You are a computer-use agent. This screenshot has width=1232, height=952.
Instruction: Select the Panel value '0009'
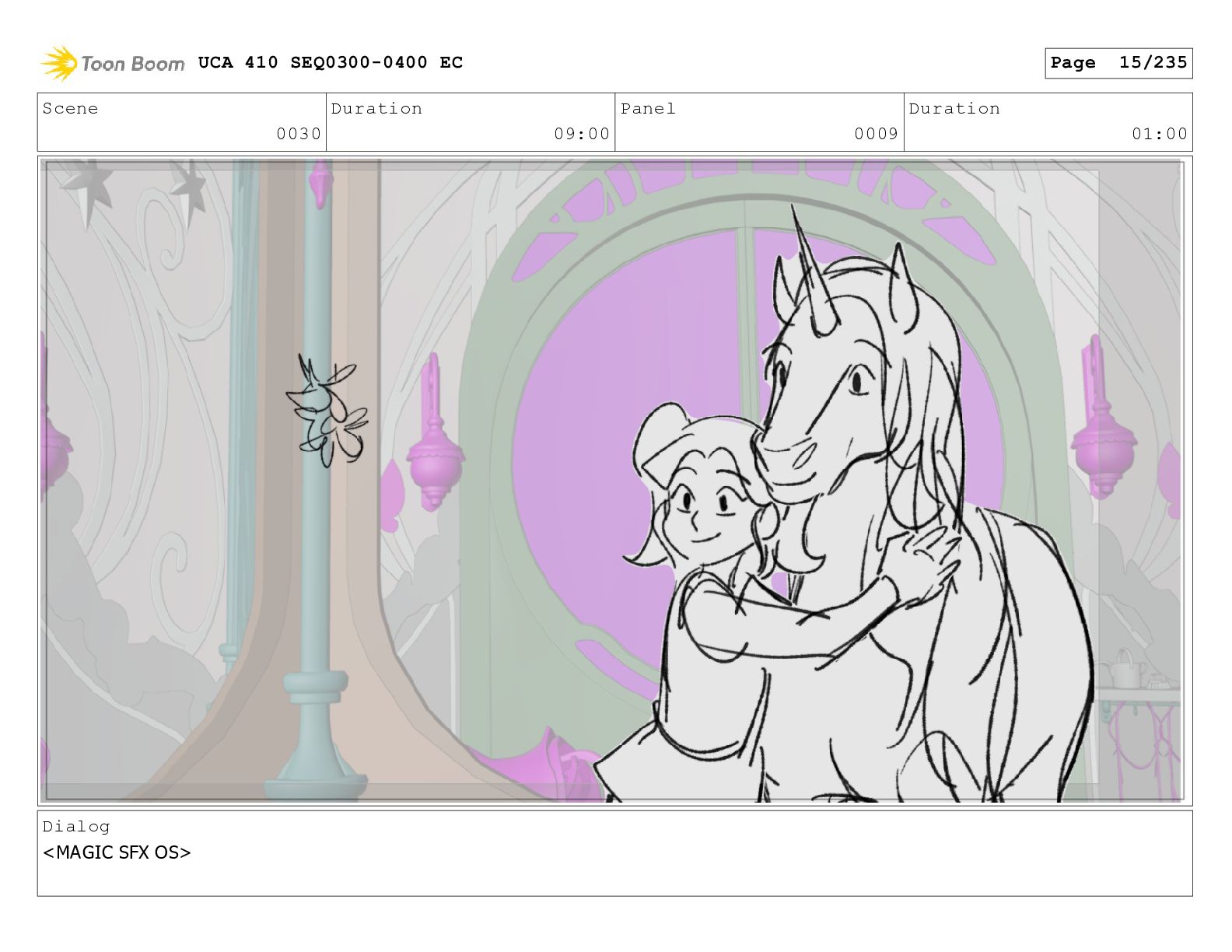(x=877, y=134)
